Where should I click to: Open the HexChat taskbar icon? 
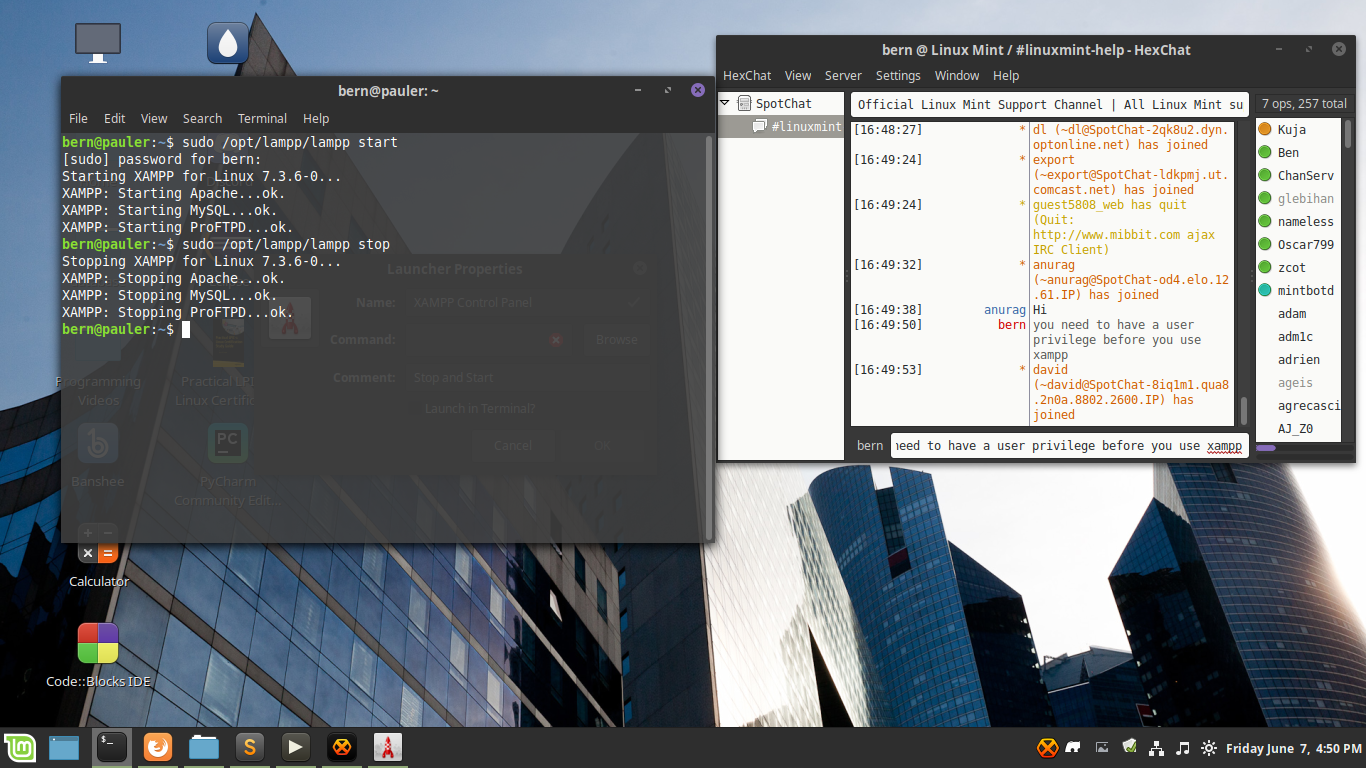(342, 747)
